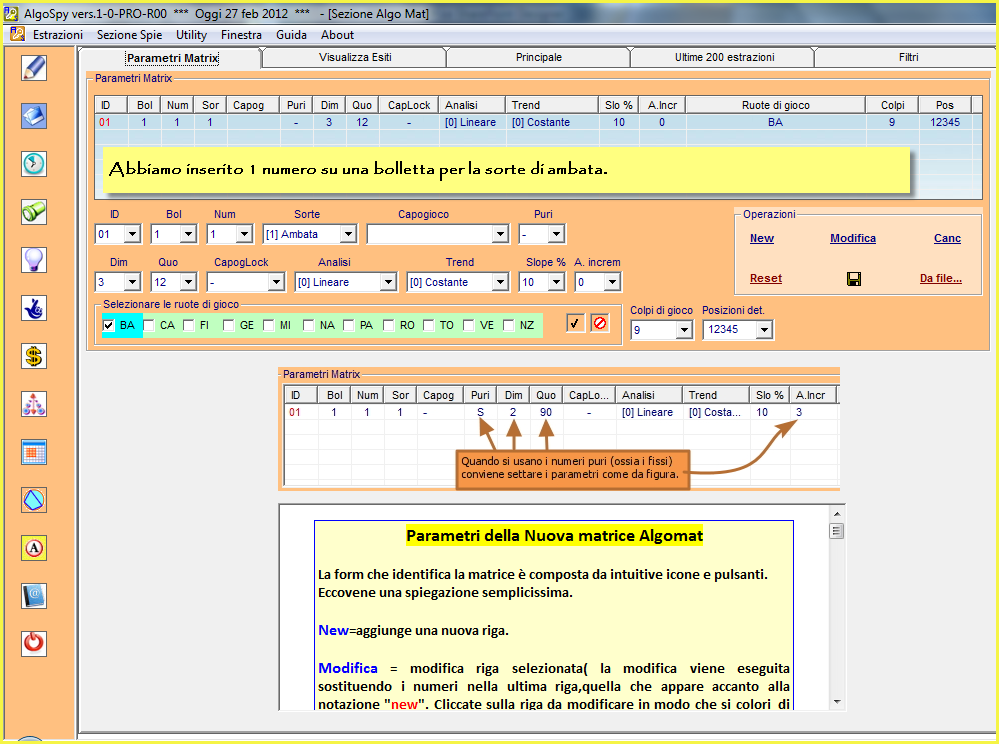Open the Trend dropdown showing Costante
The image size is (999, 744).
(500, 282)
